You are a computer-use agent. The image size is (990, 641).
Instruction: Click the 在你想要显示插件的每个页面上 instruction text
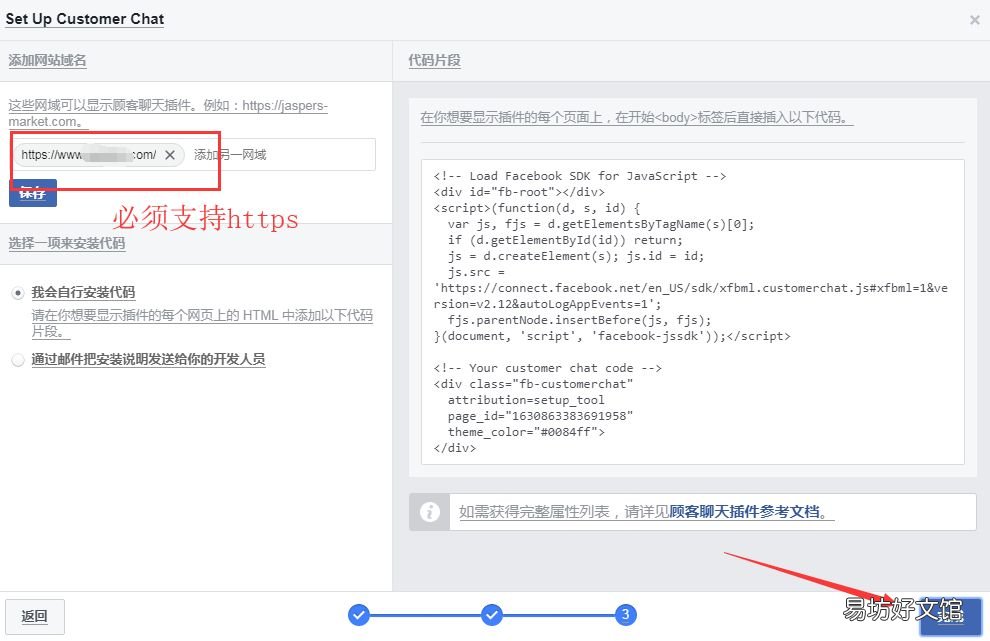(636, 117)
